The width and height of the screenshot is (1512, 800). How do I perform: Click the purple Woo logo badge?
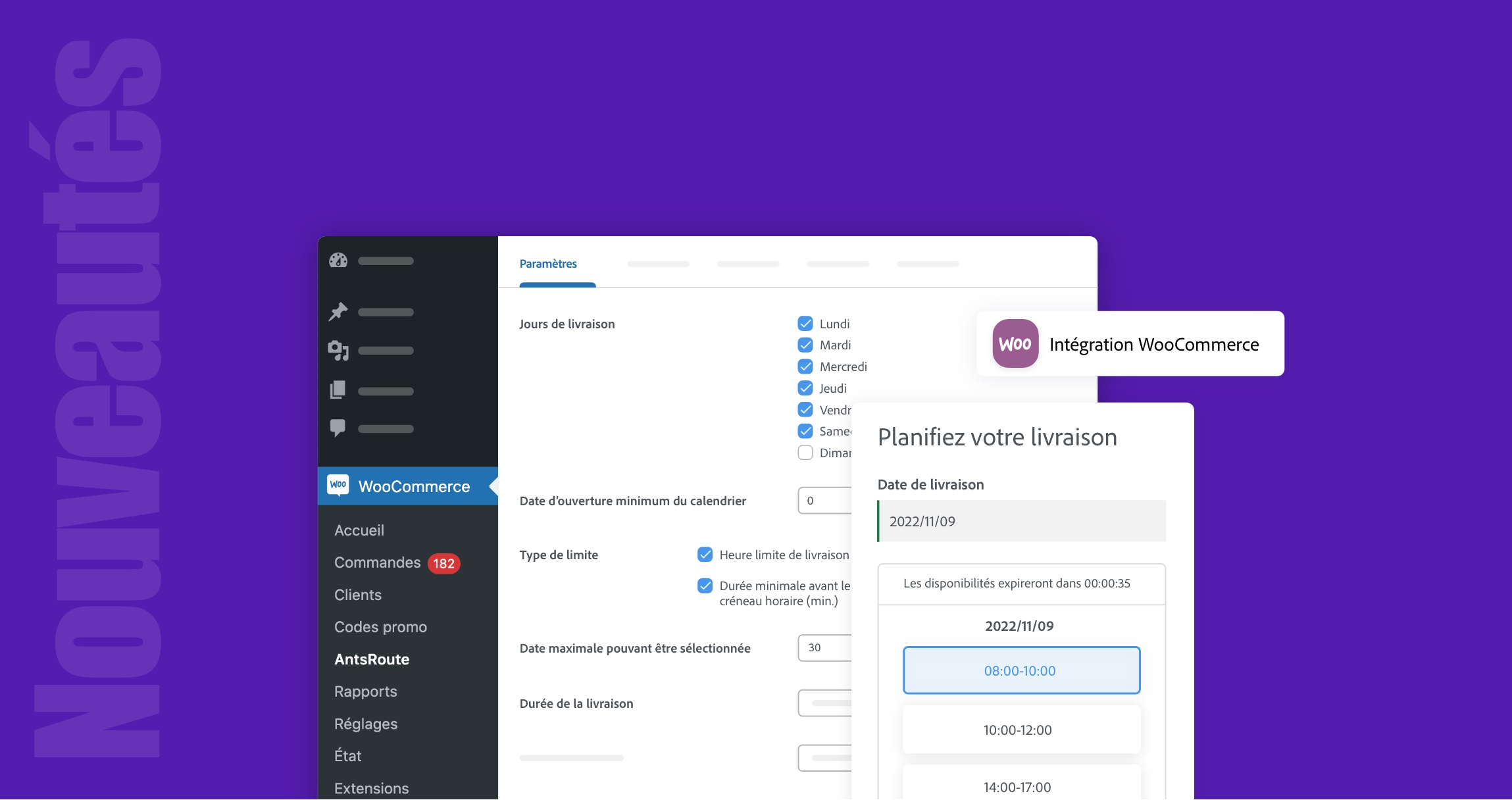pyautogui.click(x=1015, y=343)
